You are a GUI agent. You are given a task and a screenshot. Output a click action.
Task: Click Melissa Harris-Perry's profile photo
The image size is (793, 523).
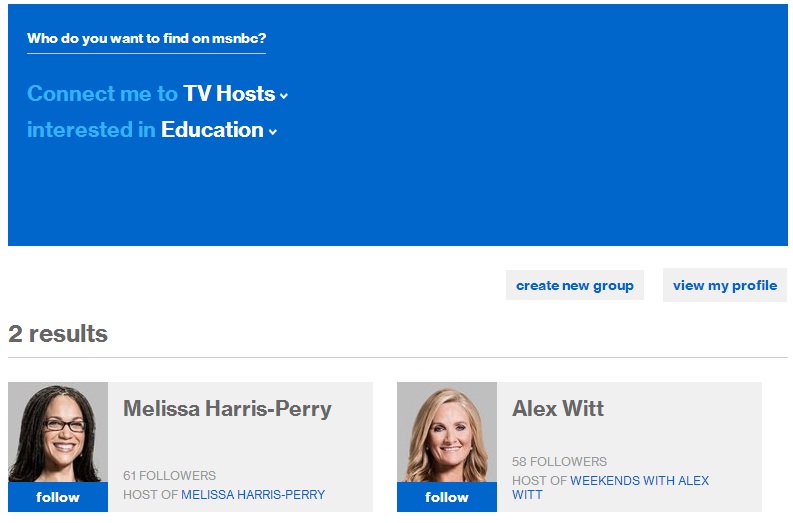58,432
